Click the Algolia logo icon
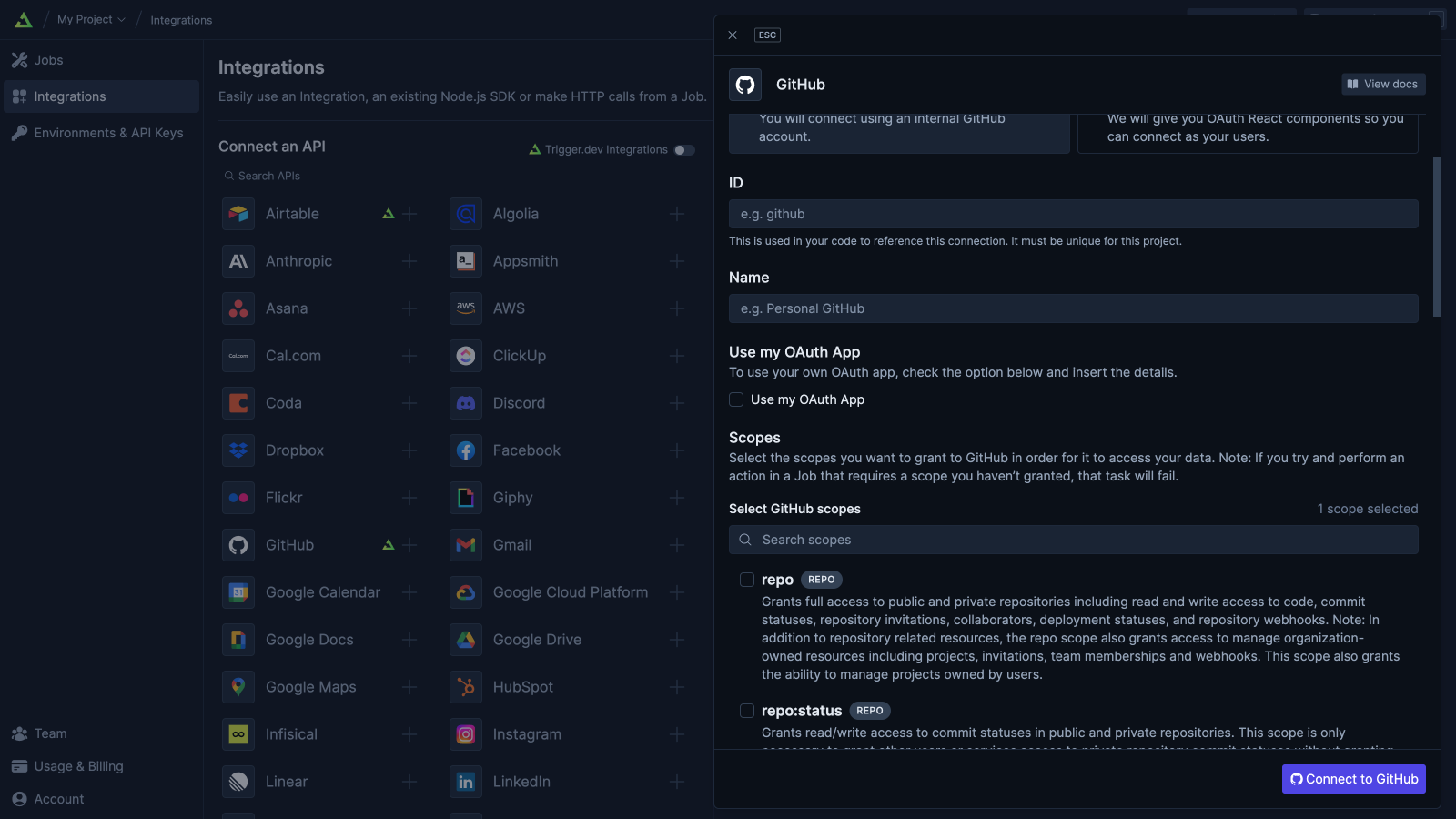The width and height of the screenshot is (1456, 819). tap(466, 214)
